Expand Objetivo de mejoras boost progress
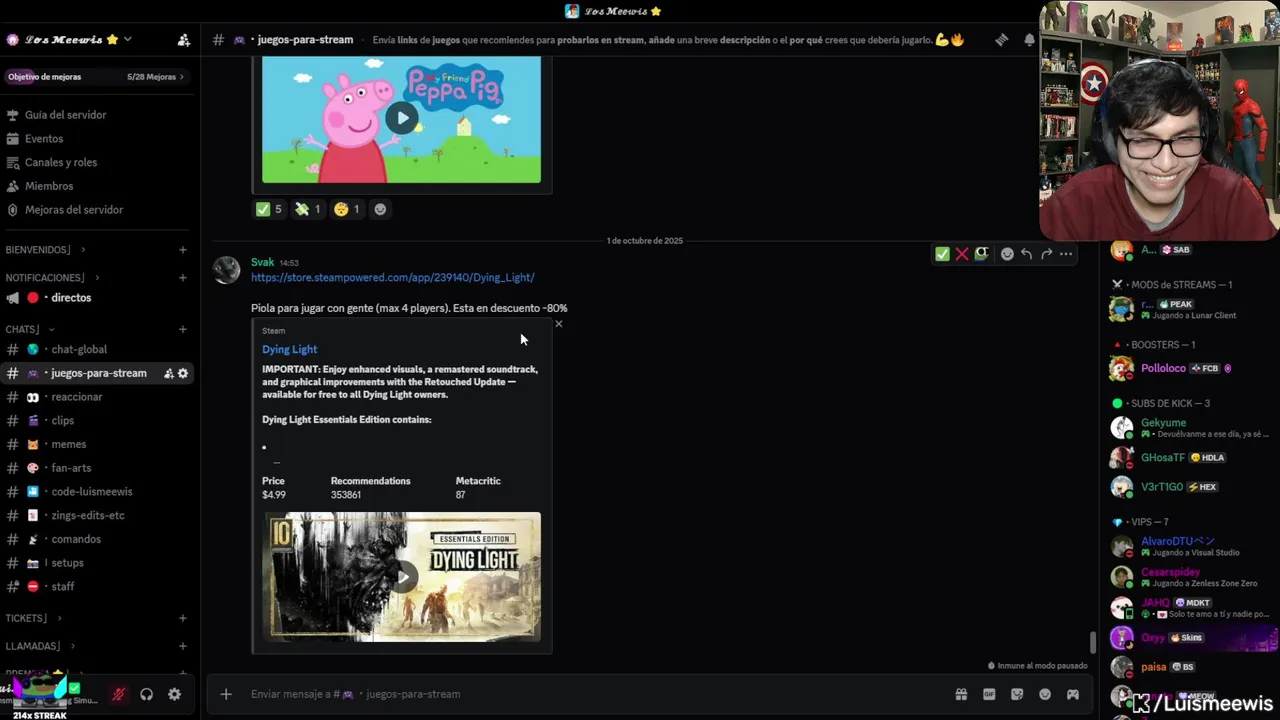This screenshot has height=720, width=1280. coord(96,76)
